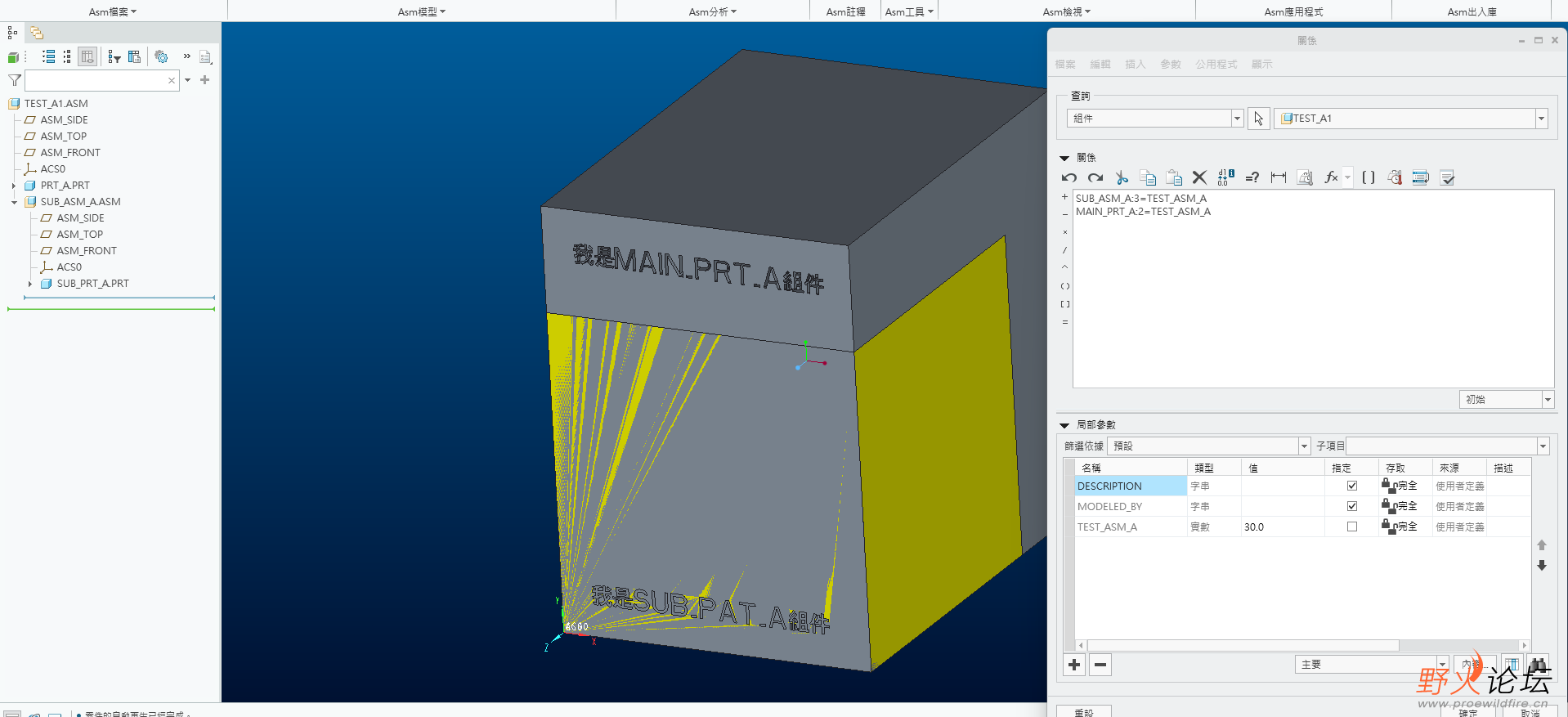
Task: Undo last edit in relations toolbar
Action: (1069, 177)
